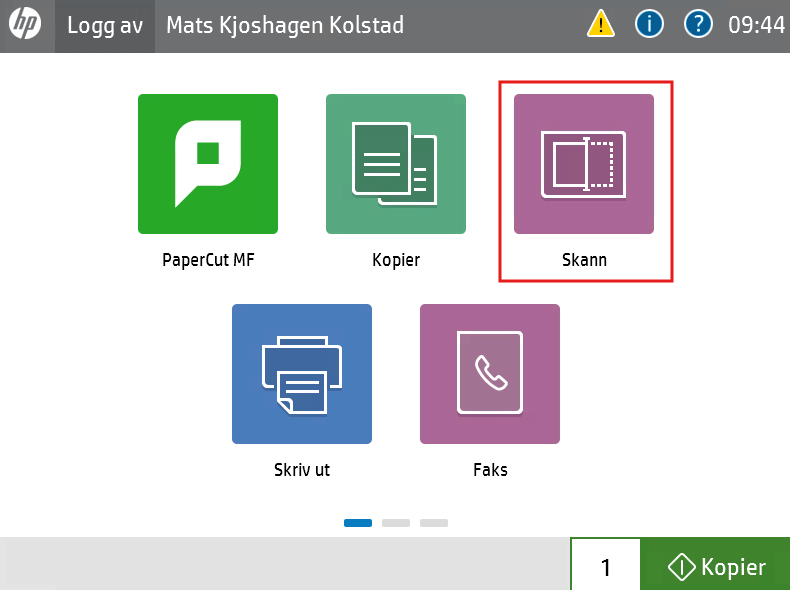Tap the HP logo home icon
The width and height of the screenshot is (790, 590).
[x=25, y=24]
